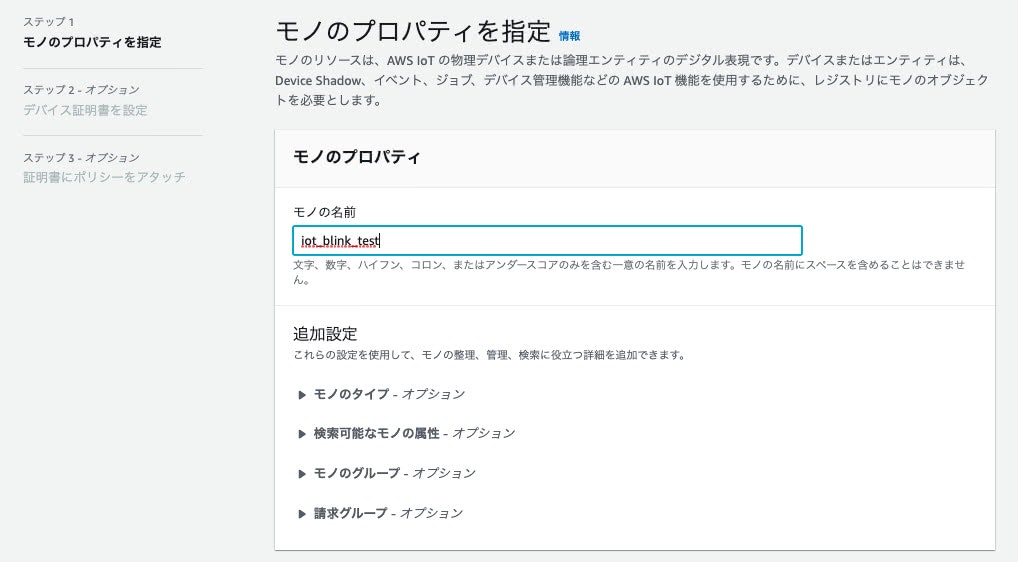This screenshot has width=1018, height=562.
Task: Expand 検索可能なモノの属性 option section
Action: 406,433
